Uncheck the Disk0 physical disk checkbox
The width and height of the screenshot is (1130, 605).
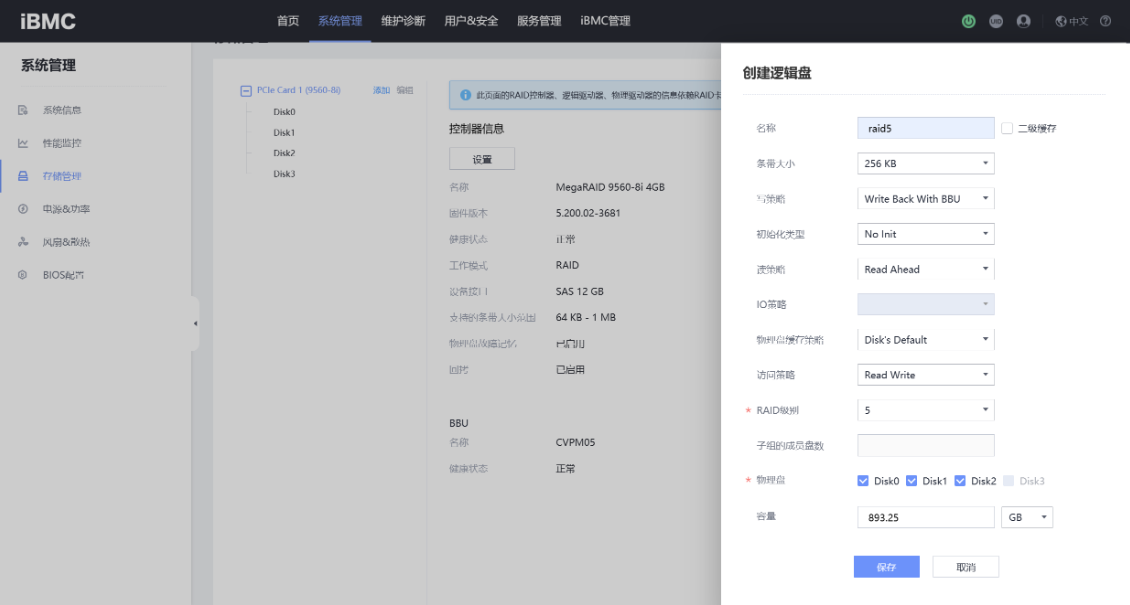863,480
